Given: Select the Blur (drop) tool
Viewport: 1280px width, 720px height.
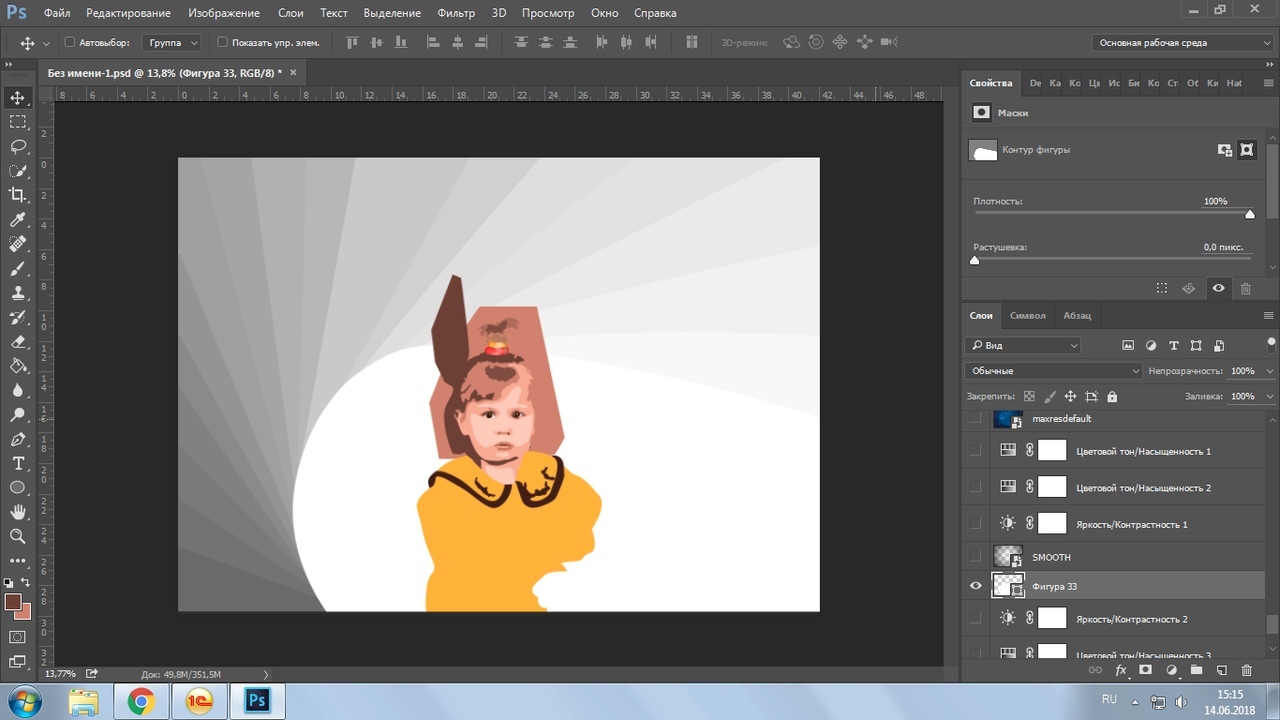Looking at the screenshot, I should [18, 391].
